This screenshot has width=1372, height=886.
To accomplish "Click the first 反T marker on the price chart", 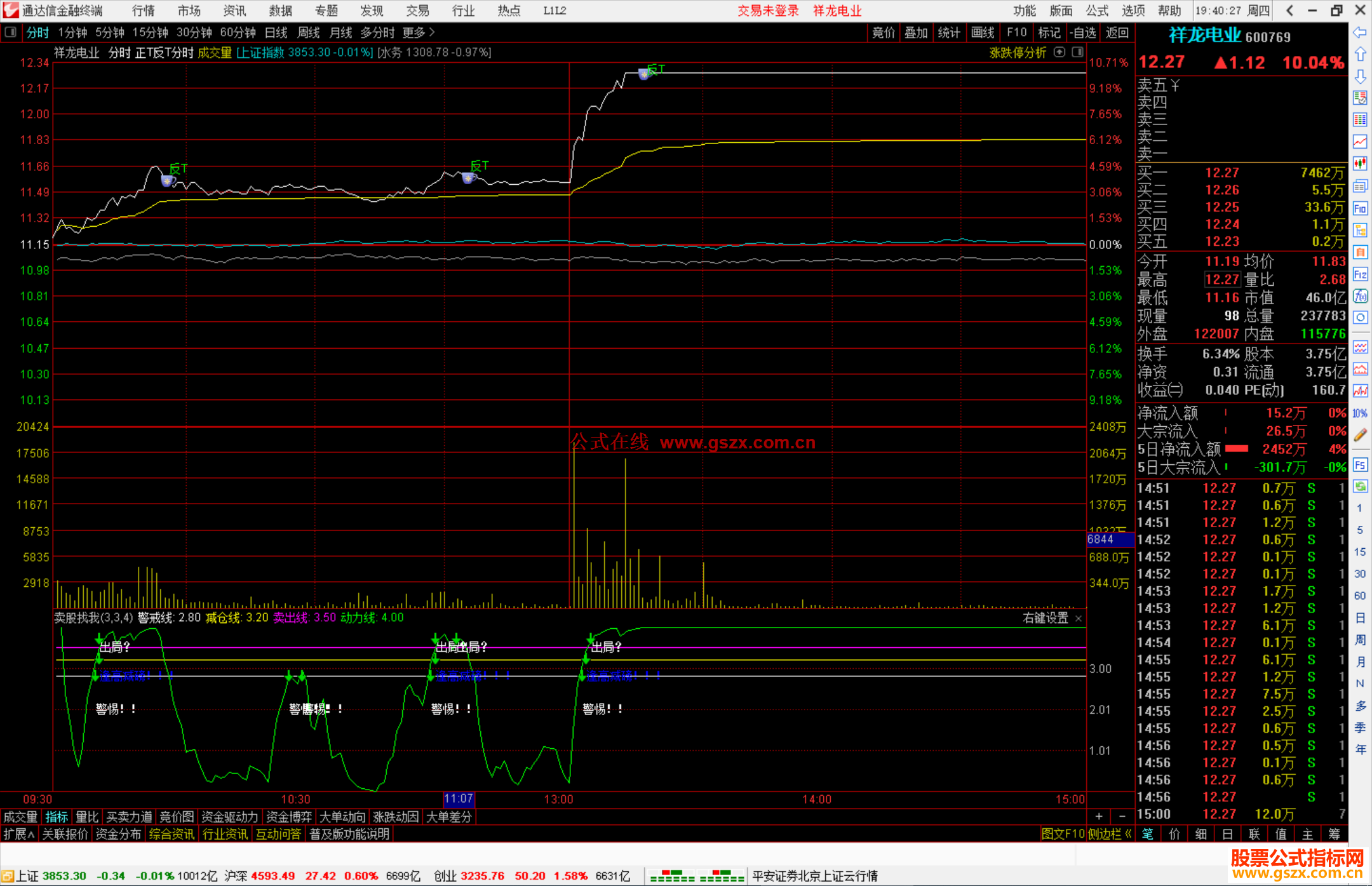I will 178,168.
